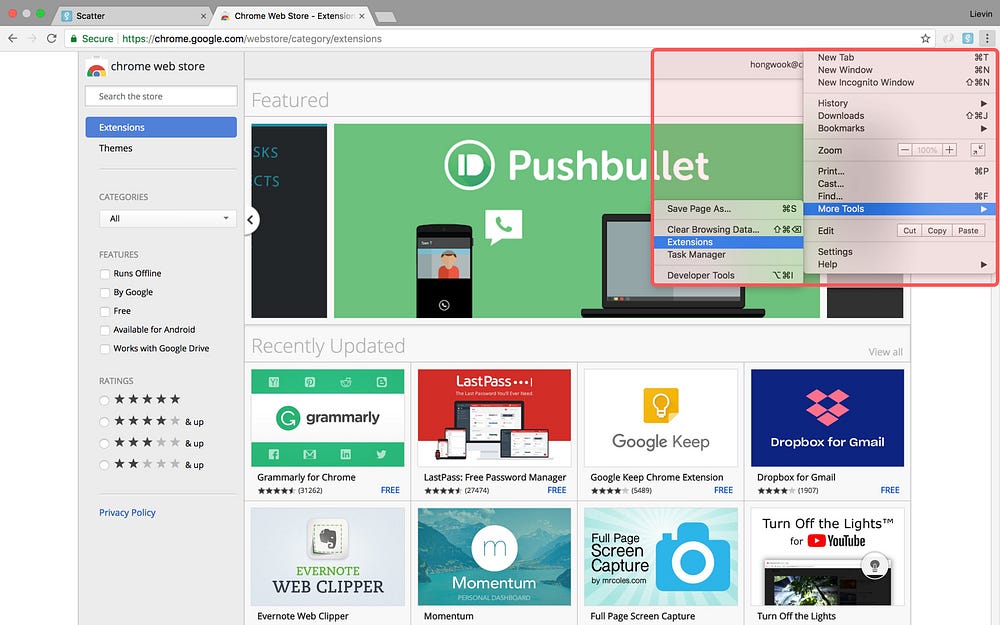Enable Available for Android filter
The width and height of the screenshot is (1000, 625).
105,330
